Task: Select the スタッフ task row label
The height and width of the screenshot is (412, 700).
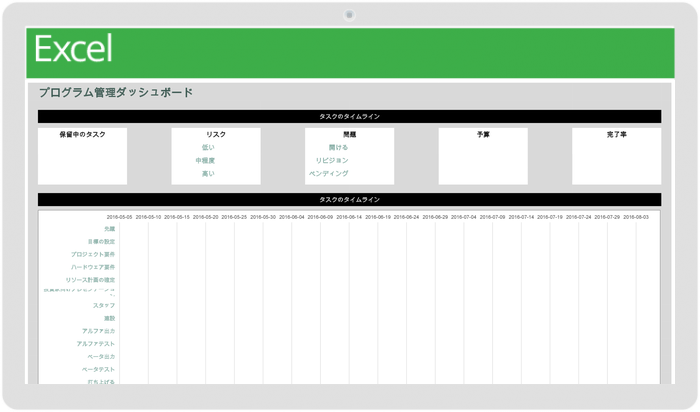Action: [x=104, y=306]
